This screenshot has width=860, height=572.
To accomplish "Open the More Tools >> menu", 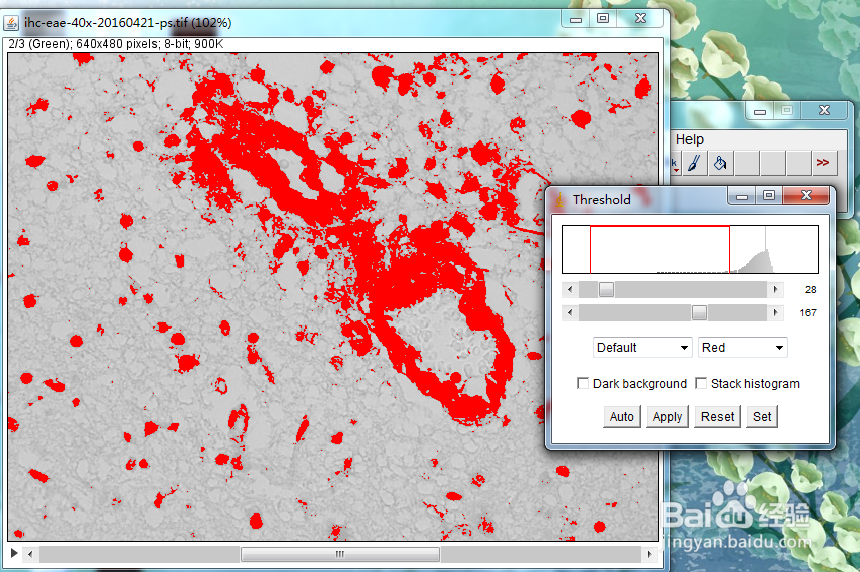I will click(x=823, y=163).
